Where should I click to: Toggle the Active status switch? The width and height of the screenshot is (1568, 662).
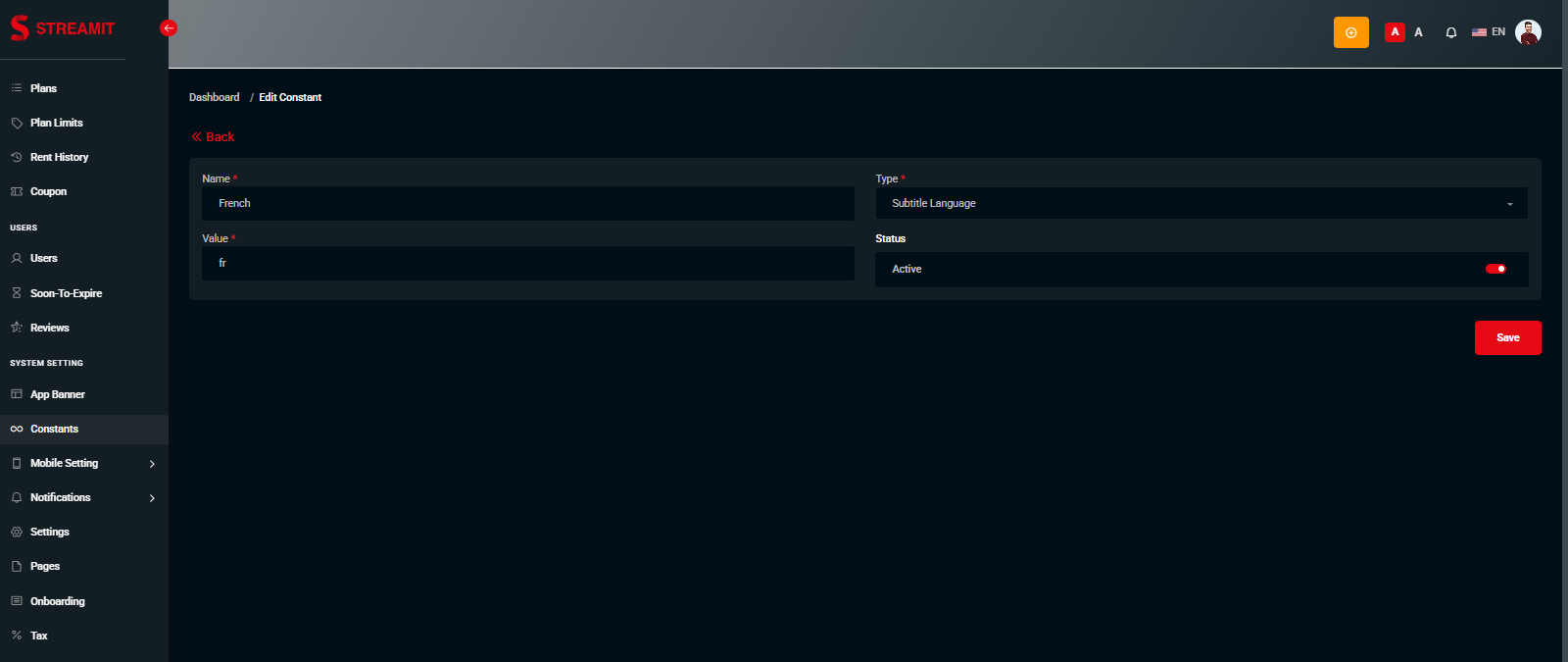pyautogui.click(x=1495, y=269)
